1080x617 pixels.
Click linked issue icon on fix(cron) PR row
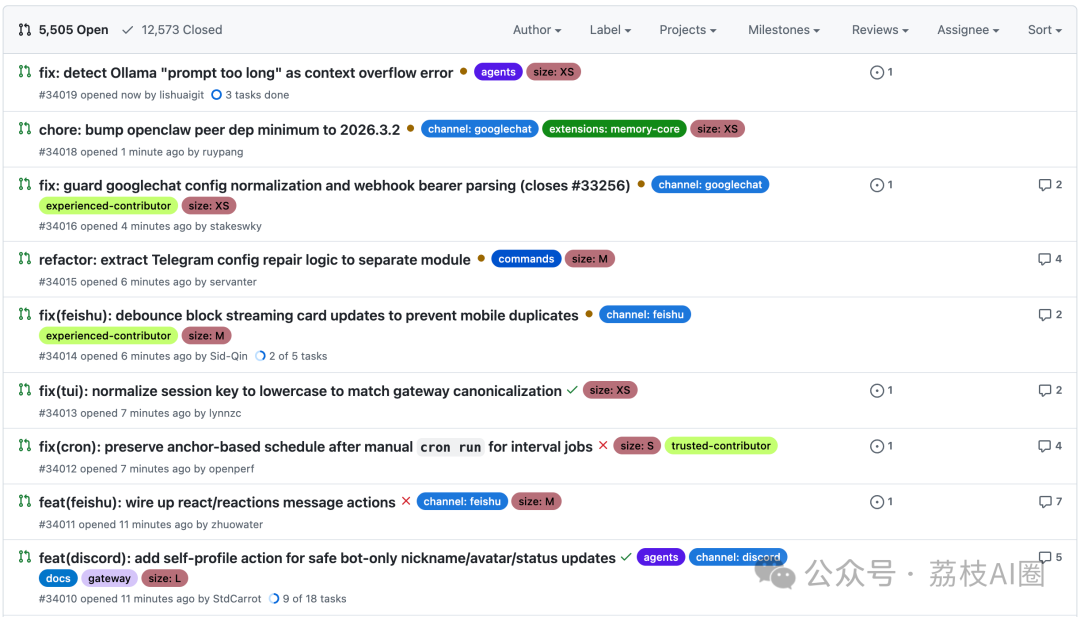877,446
